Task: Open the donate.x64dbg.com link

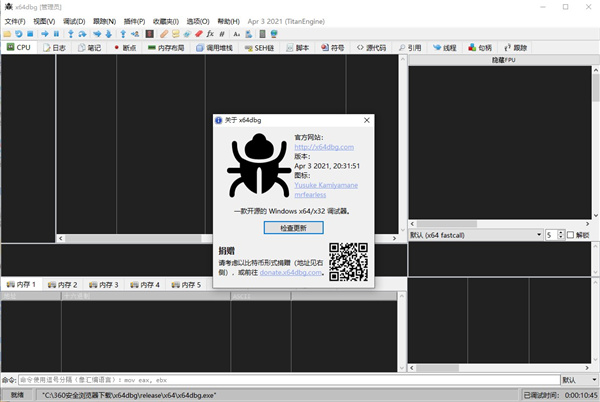Action: coord(291,272)
